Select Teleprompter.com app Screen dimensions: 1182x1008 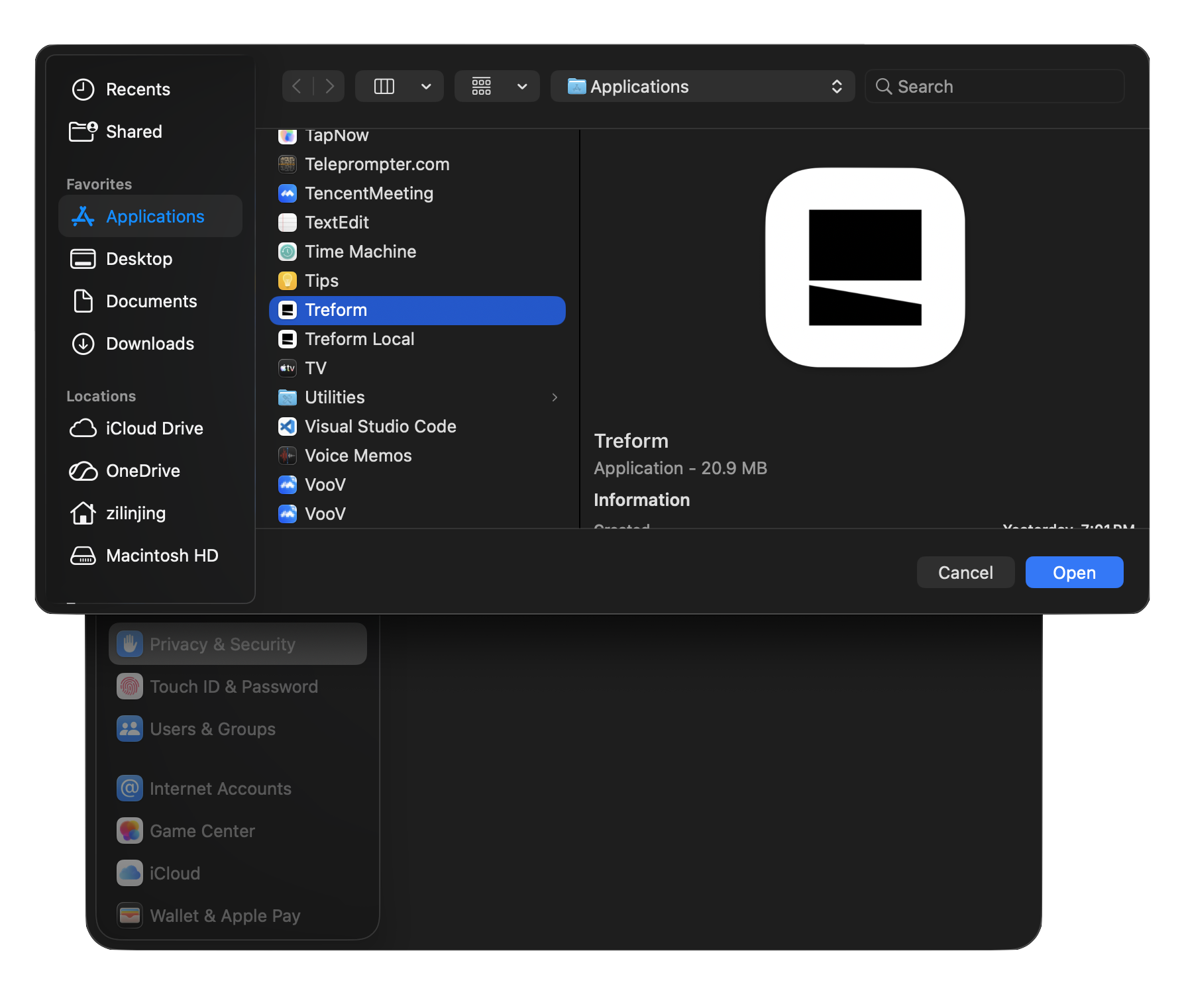(x=417, y=164)
